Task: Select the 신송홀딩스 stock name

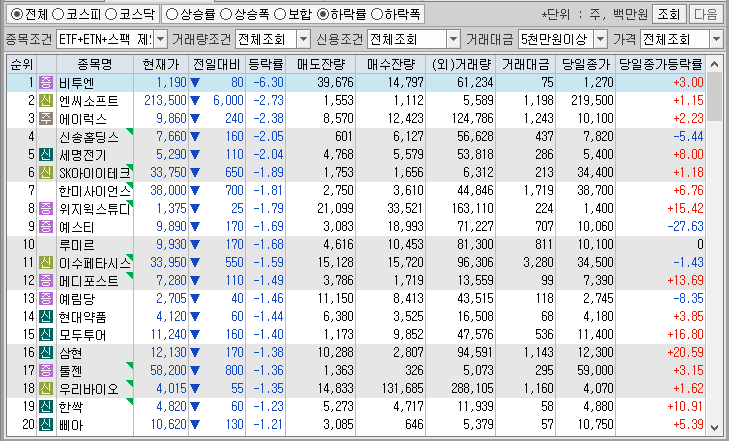Action: (x=89, y=137)
